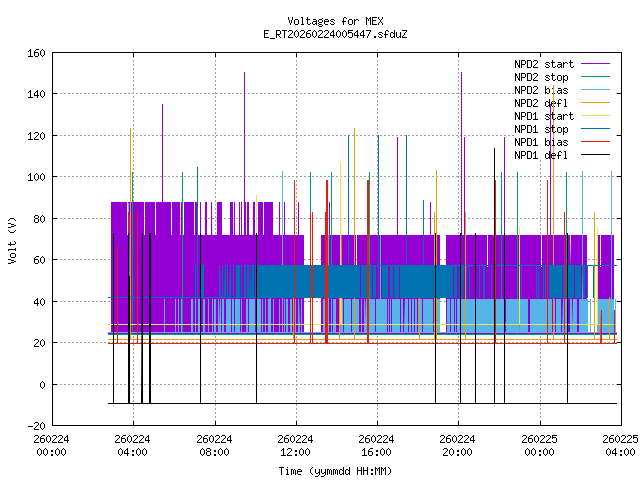Select the NPD1 defl legend entry
Screen dimensions: 640x480
click(542, 155)
